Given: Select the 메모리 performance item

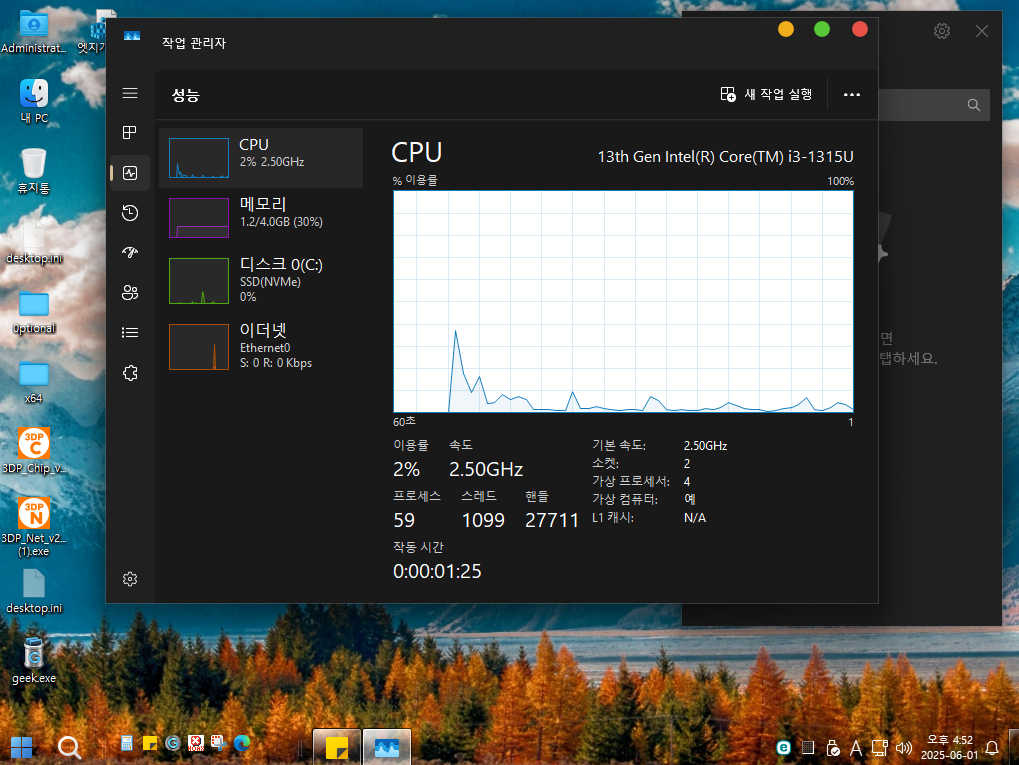Looking at the screenshot, I should pyautogui.click(x=261, y=218).
